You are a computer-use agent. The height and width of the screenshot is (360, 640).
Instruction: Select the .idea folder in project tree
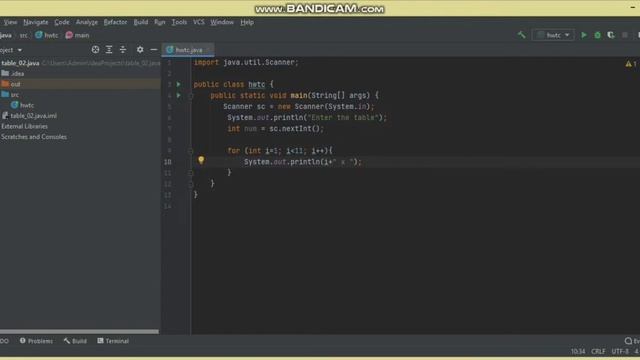[17, 73]
